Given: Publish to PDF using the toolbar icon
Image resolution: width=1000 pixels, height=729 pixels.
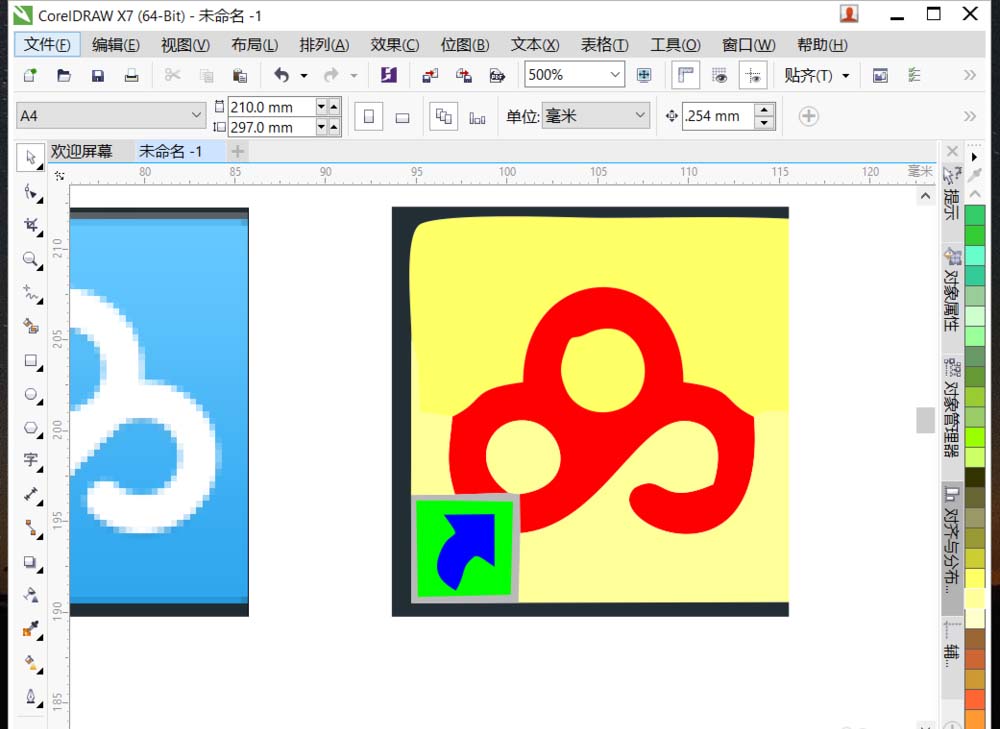Looking at the screenshot, I should point(497,75).
